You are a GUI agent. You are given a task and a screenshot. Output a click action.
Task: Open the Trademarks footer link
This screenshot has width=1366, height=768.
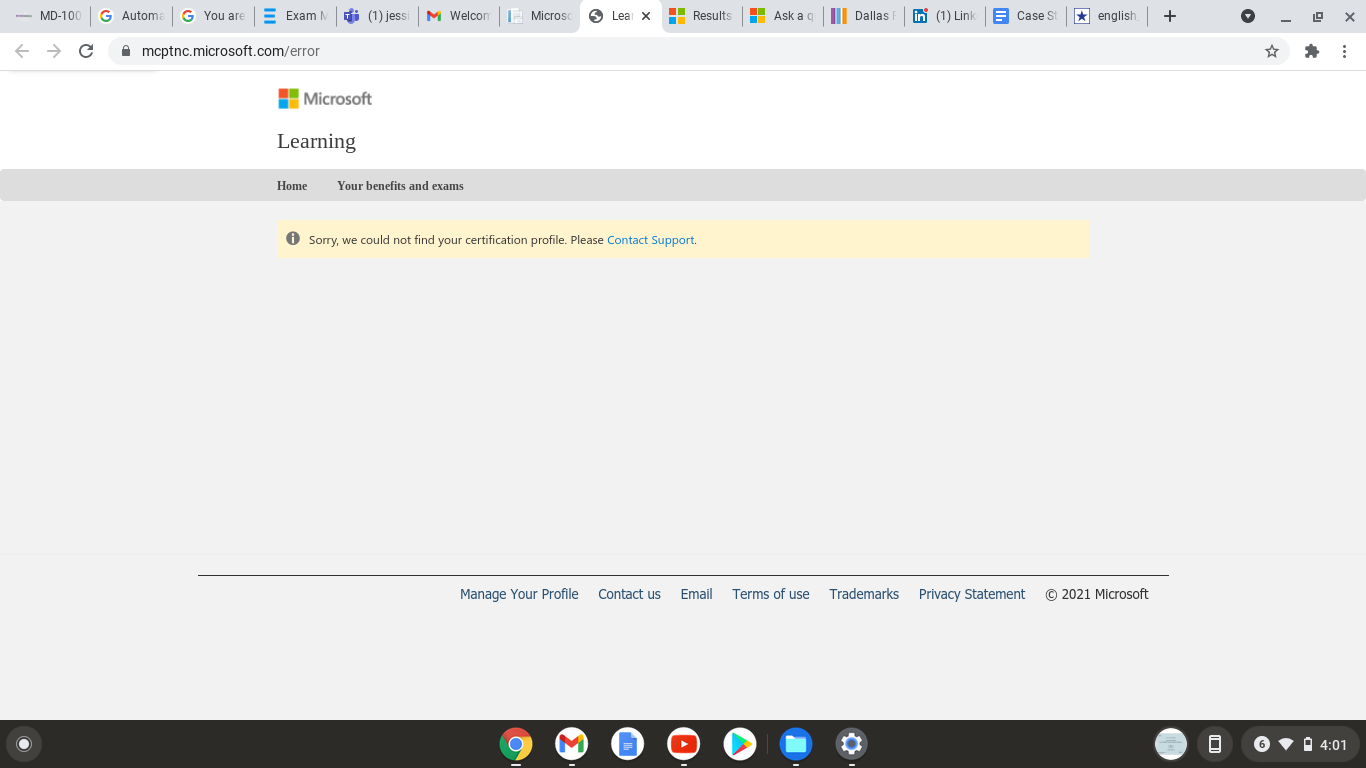pyautogui.click(x=864, y=594)
